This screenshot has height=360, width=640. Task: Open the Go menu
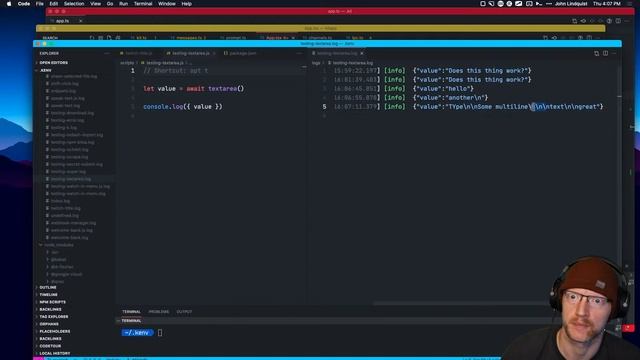point(110,4)
